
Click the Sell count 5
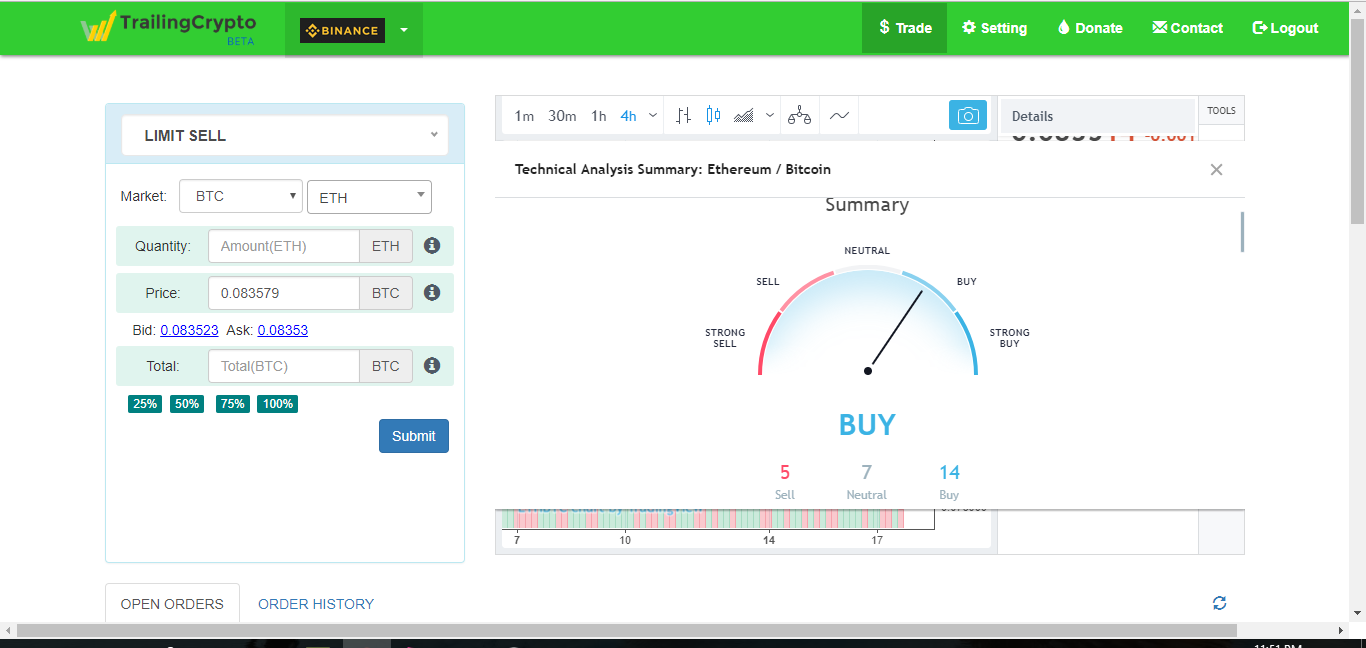[x=785, y=472]
